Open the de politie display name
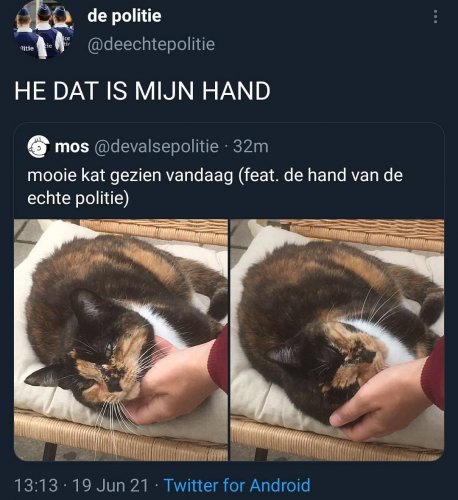458x500 pixels. click(x=124, y=16)
